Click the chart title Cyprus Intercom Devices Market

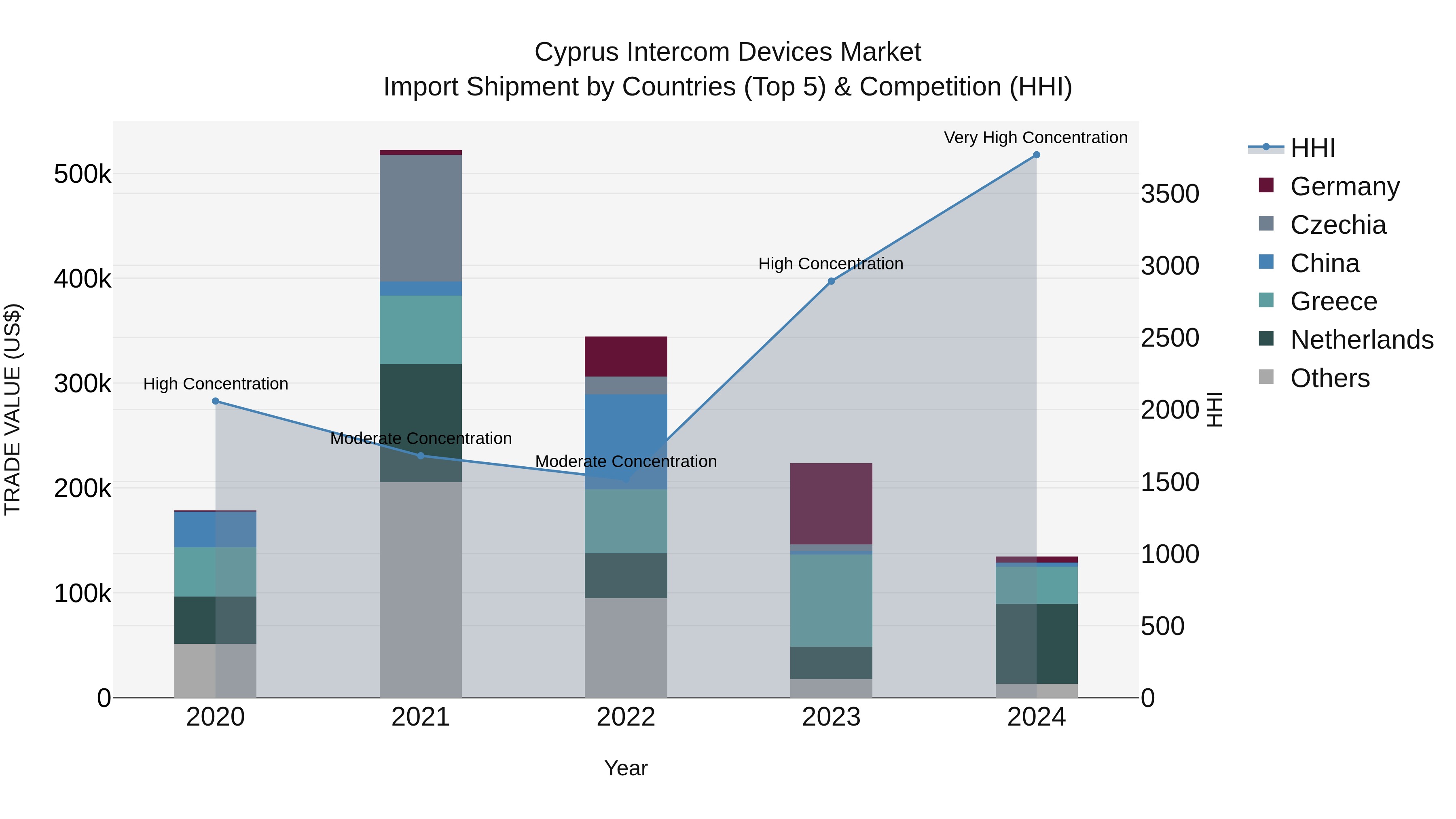tap(728, 52)
